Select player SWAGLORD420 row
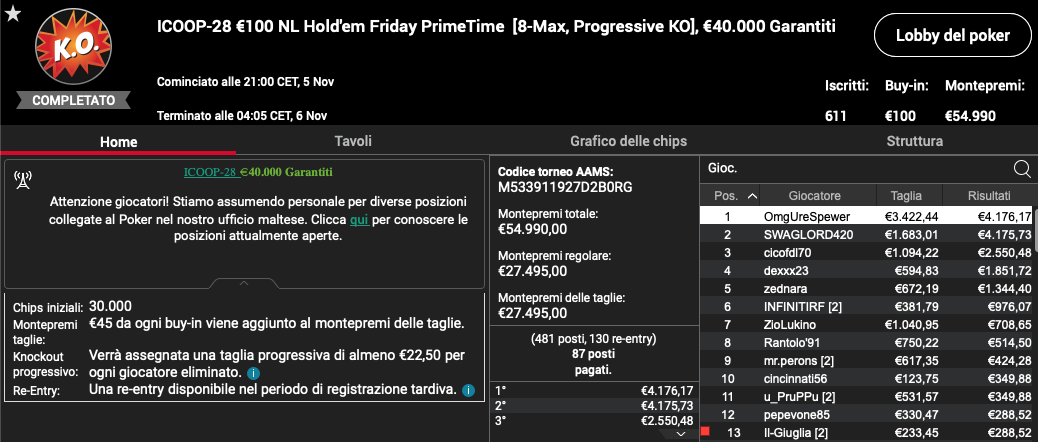The image size is (1038, 442). tap(869, 234)
